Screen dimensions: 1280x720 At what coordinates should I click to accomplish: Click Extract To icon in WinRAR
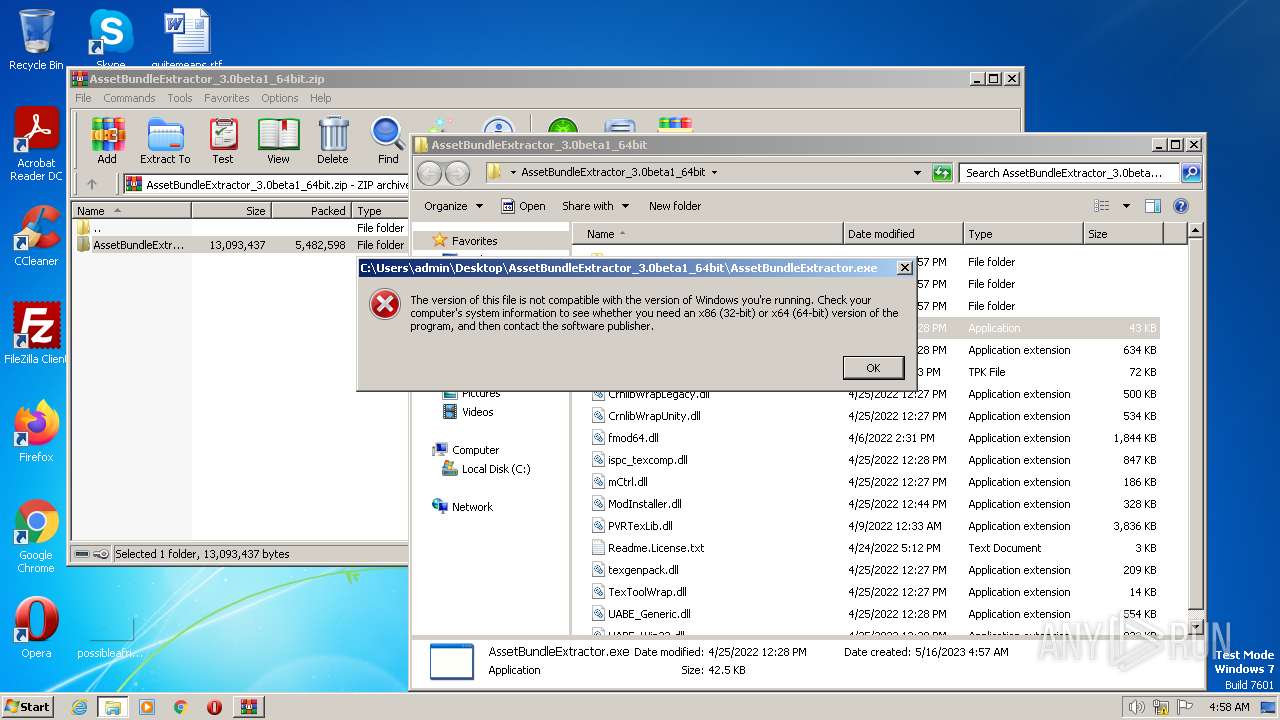[x=165, y=140]
